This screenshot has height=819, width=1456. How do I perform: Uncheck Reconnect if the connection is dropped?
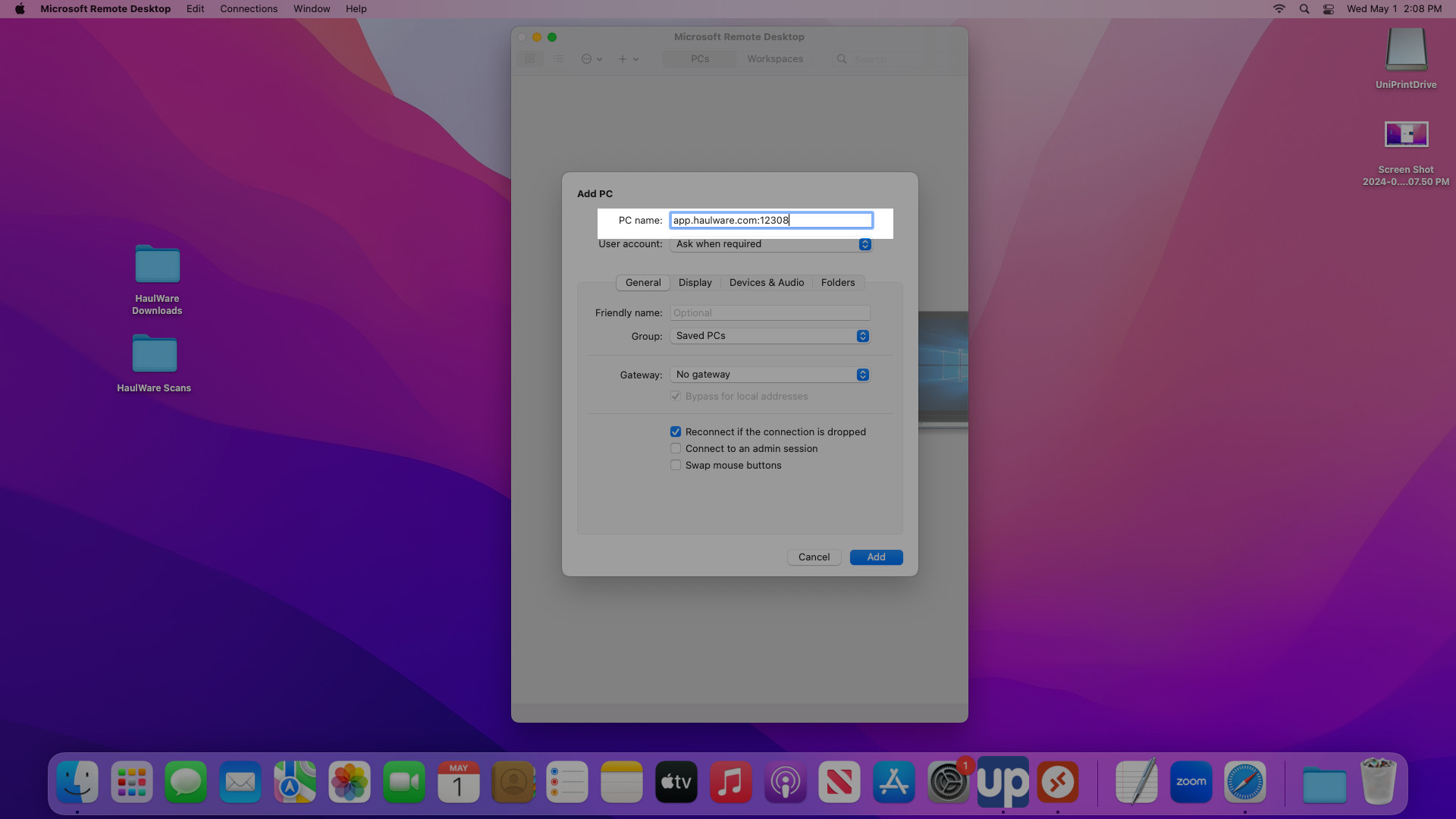[676, 432]
